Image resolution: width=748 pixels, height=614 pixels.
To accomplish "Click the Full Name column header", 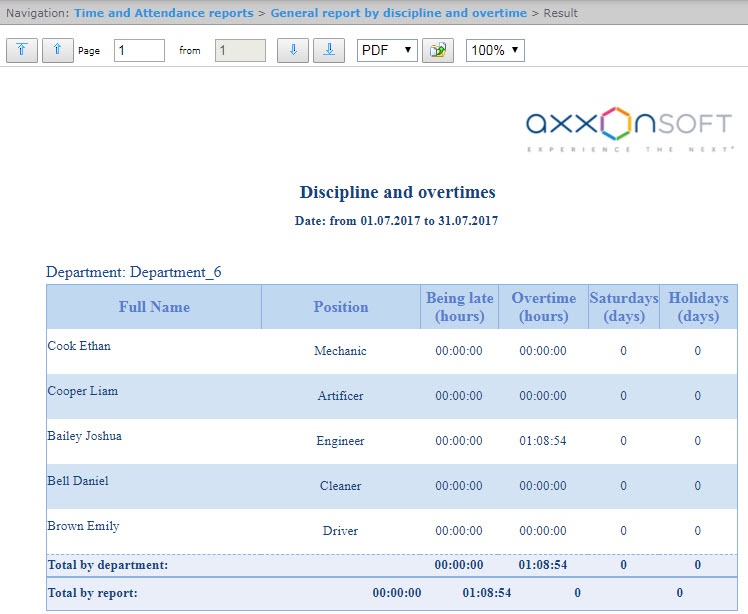I will (154, 307).
